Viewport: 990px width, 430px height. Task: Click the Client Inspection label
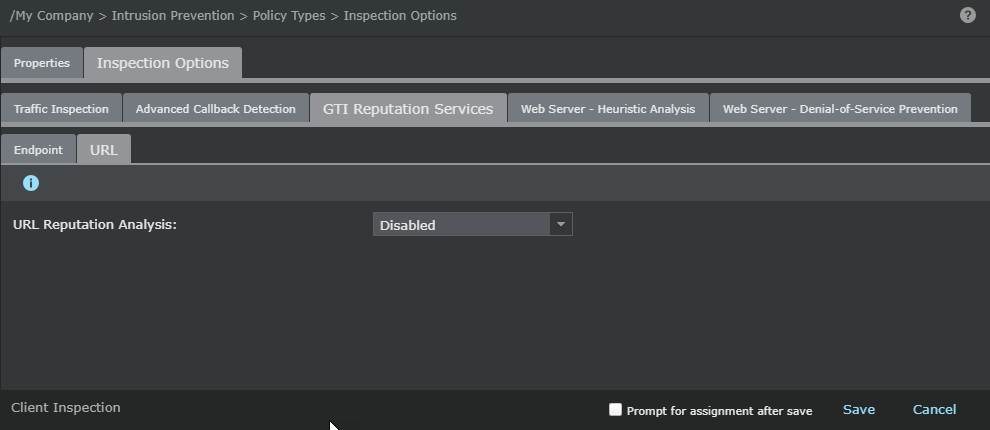tap(66, 408)
